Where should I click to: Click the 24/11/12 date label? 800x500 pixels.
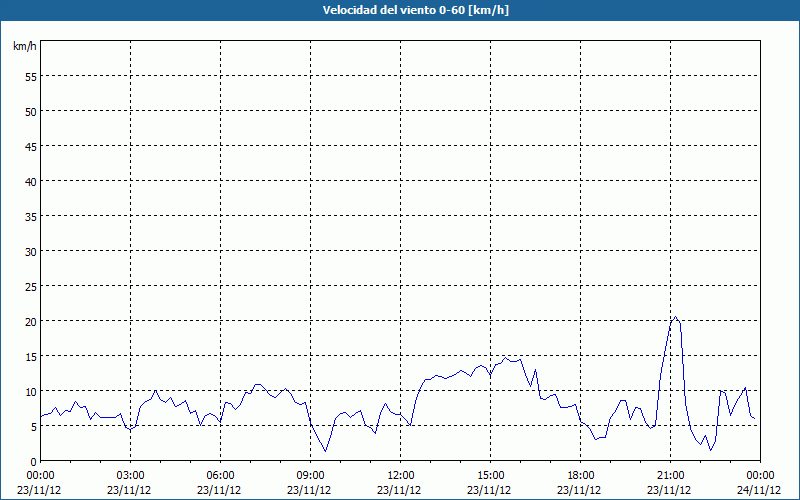[x=759, y=490]
